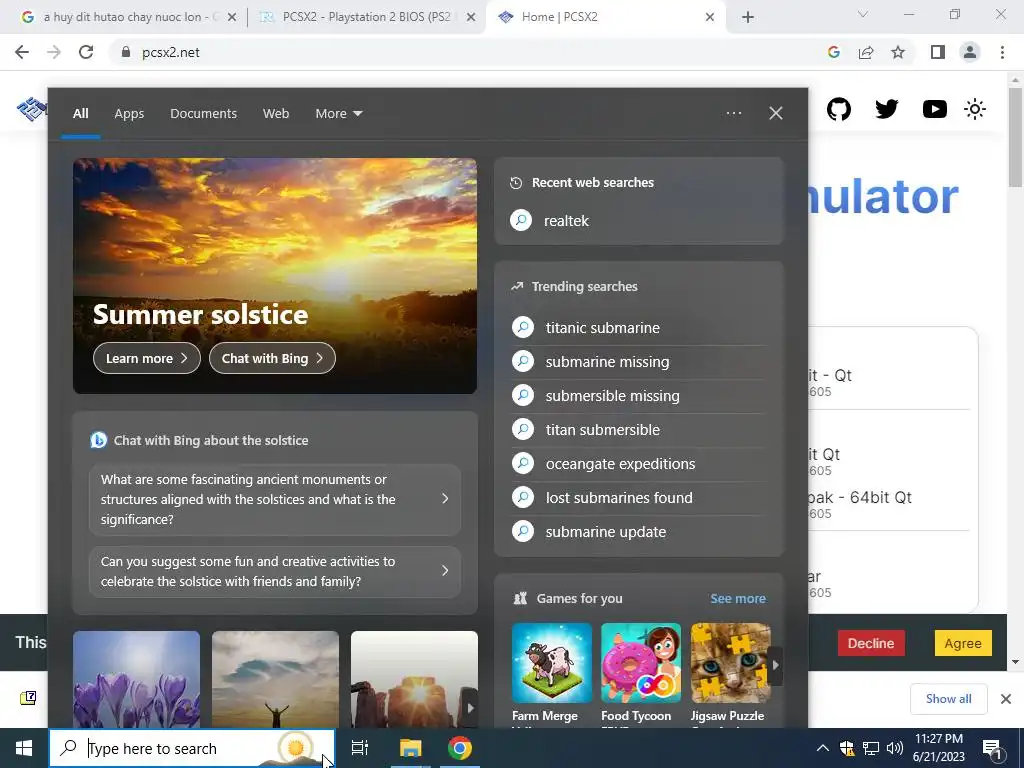Open the search panel options ellipsis

pos(734,114)
